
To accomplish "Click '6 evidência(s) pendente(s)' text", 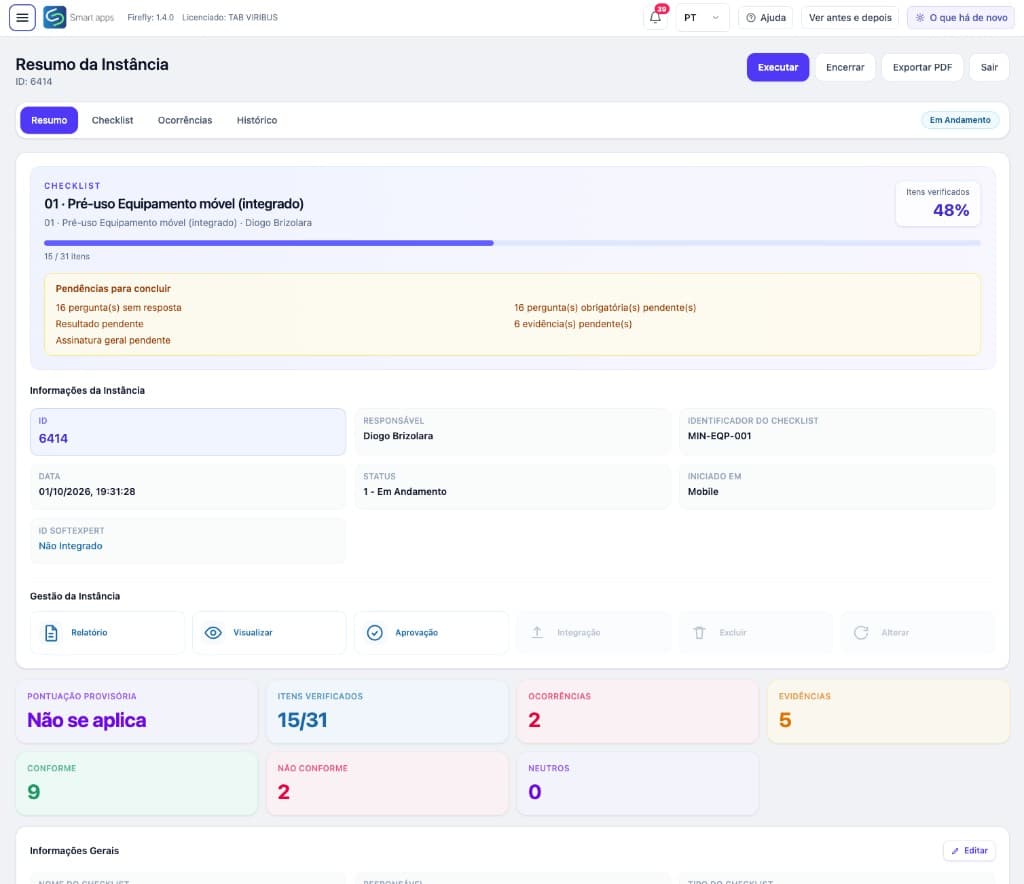I will pyautogui.click(x=573, y=324).
